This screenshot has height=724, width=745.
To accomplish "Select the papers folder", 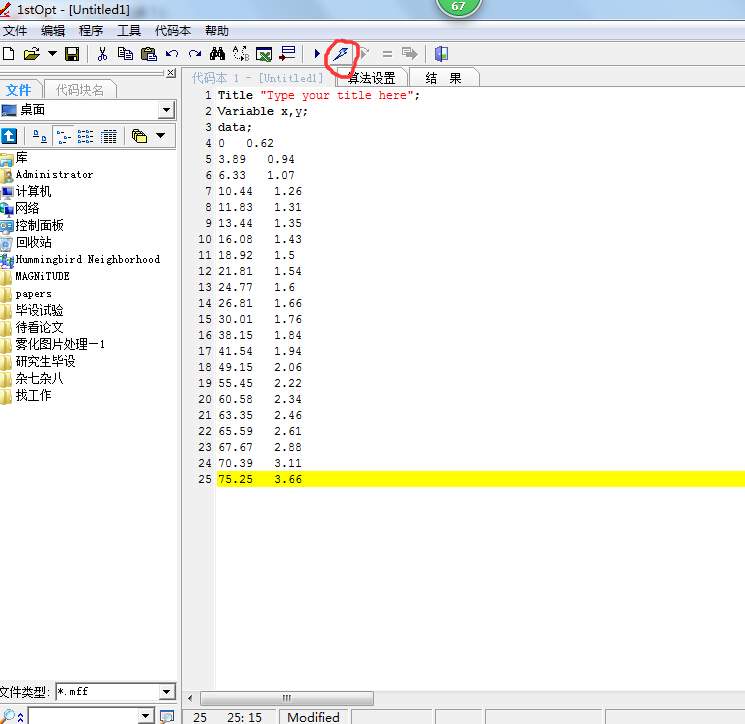I will [x=33, y=294].
